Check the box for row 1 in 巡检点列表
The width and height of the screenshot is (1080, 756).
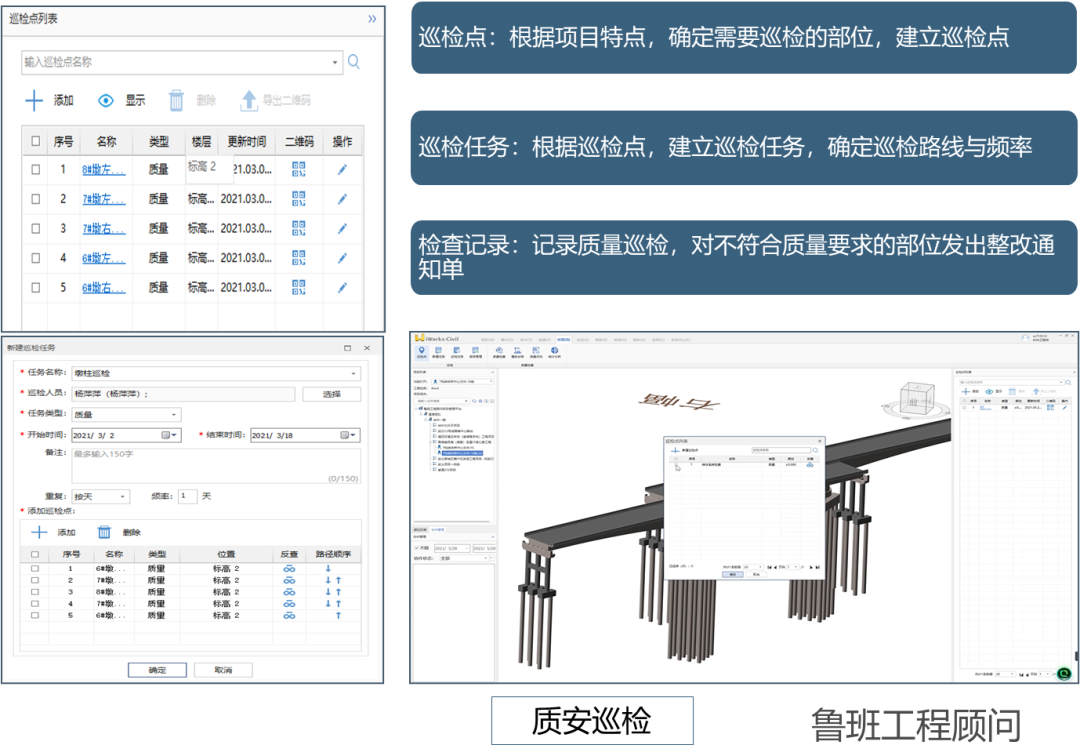(36, 169)
